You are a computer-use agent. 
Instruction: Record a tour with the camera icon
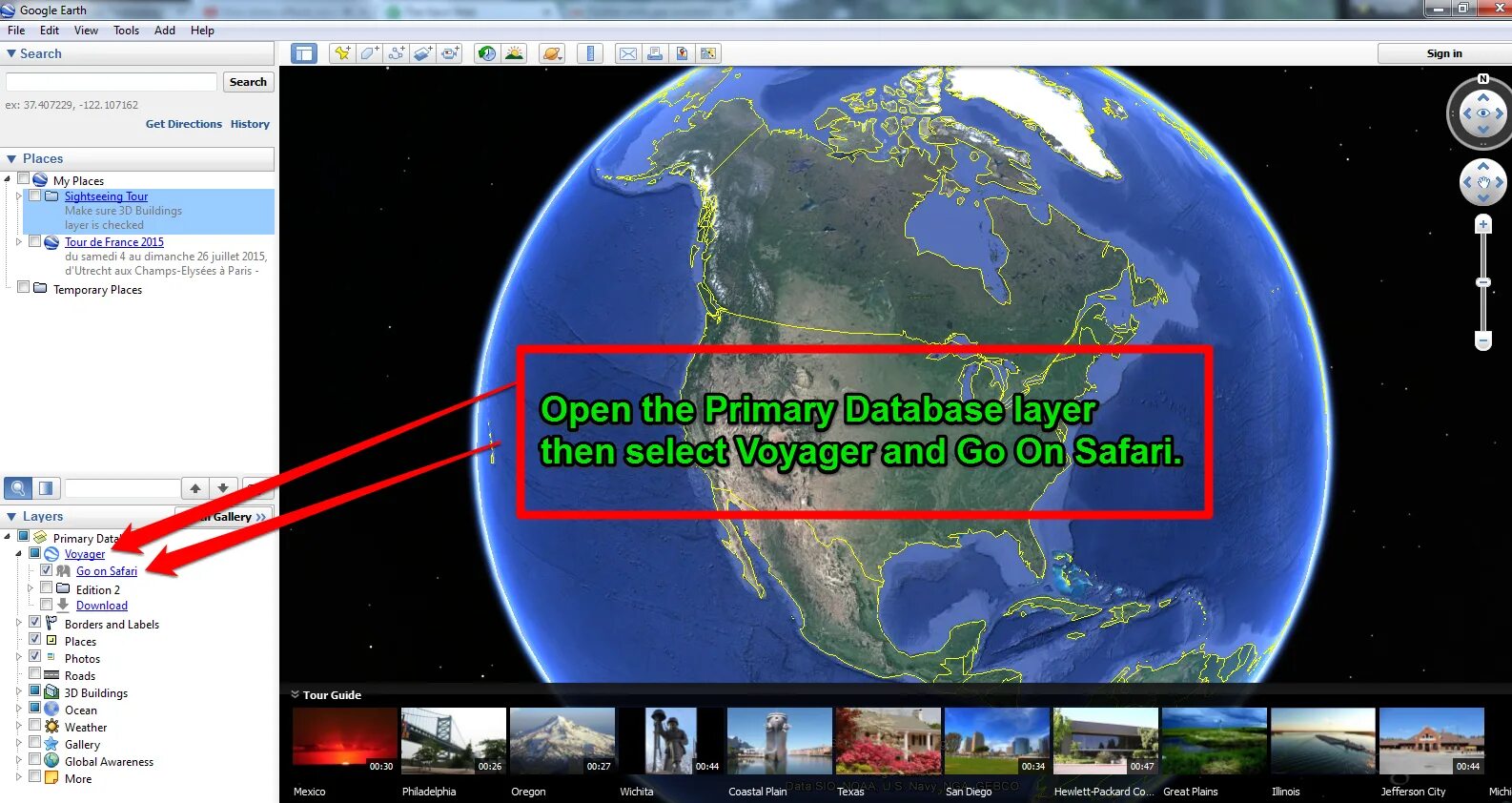[x=450, y=53]
